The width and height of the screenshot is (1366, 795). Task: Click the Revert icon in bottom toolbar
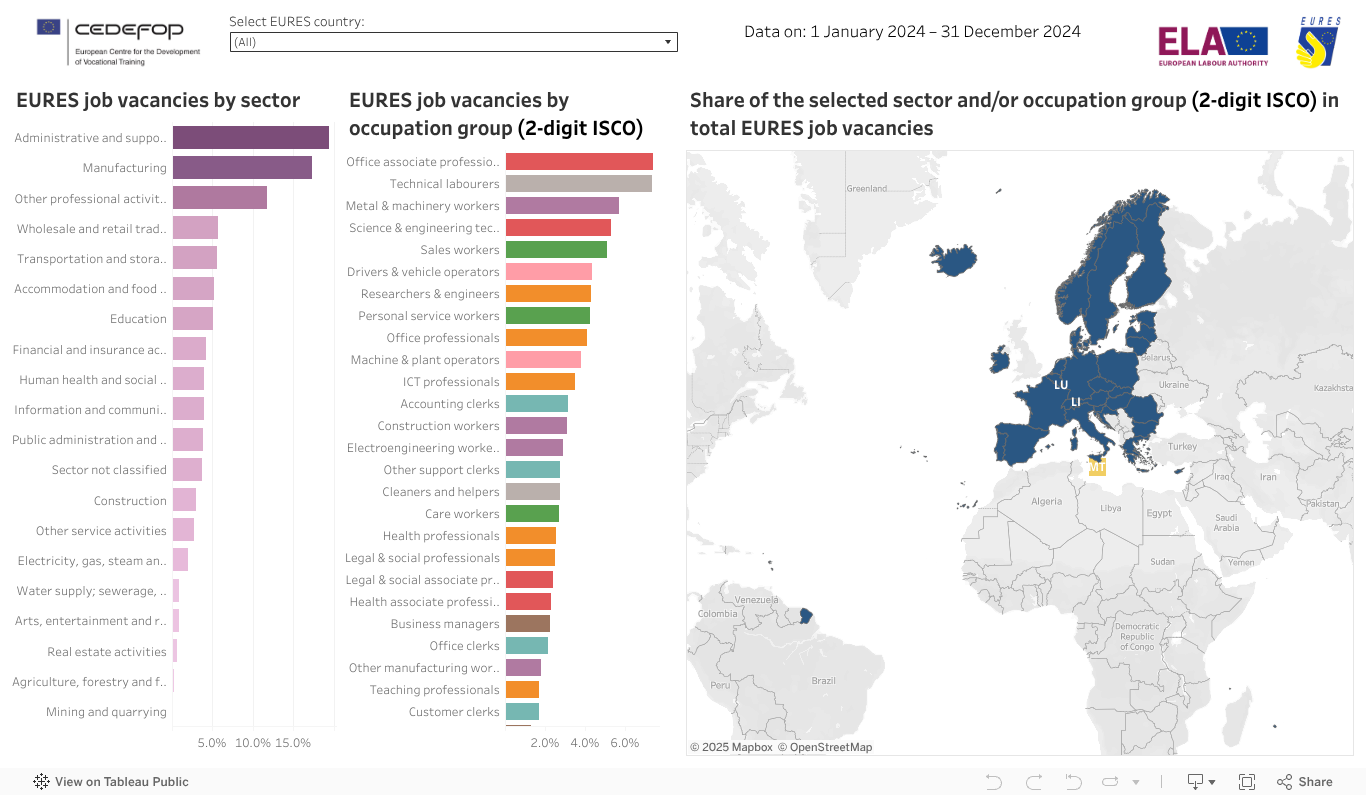[x=1073, y=782]
